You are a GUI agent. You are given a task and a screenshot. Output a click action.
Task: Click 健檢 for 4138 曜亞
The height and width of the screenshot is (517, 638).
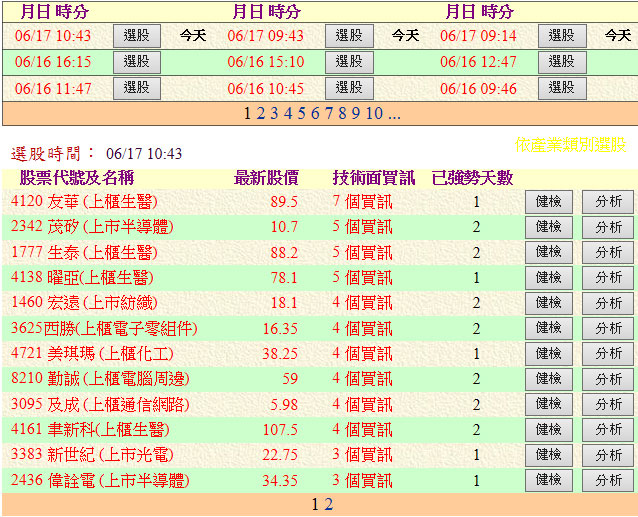(x=548, y=278)
